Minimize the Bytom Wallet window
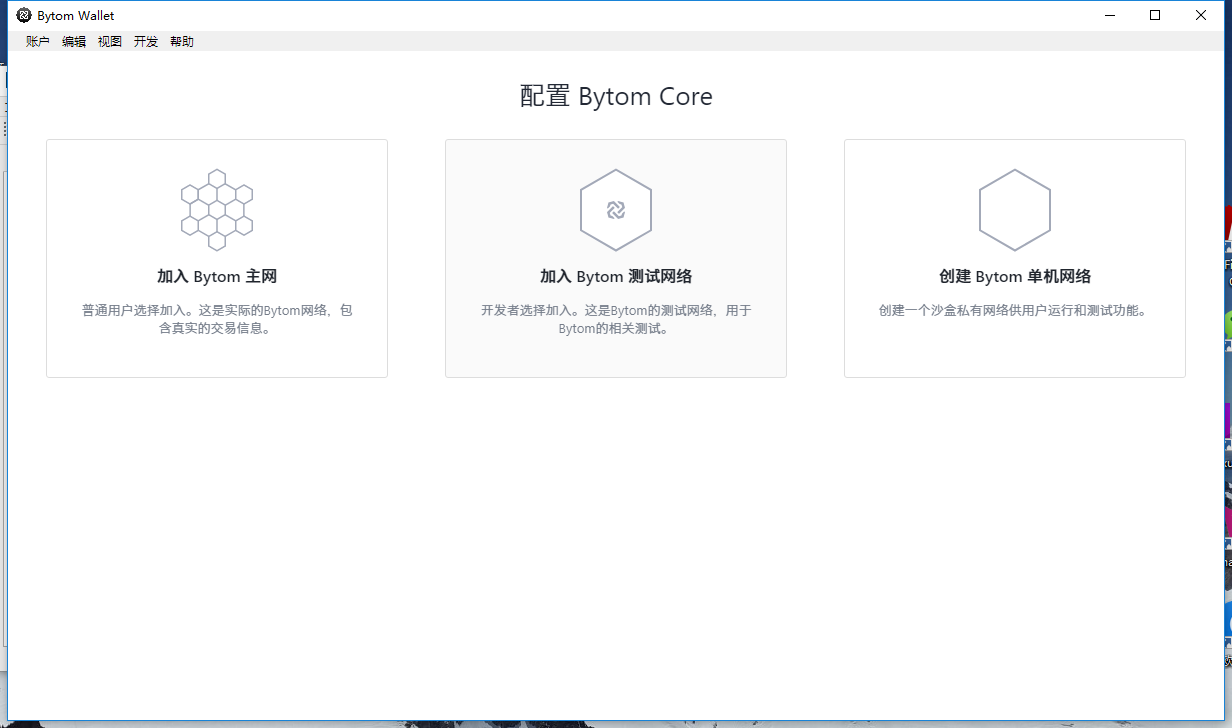This screenshot has width=1232, height=728. pos(1109,15)
